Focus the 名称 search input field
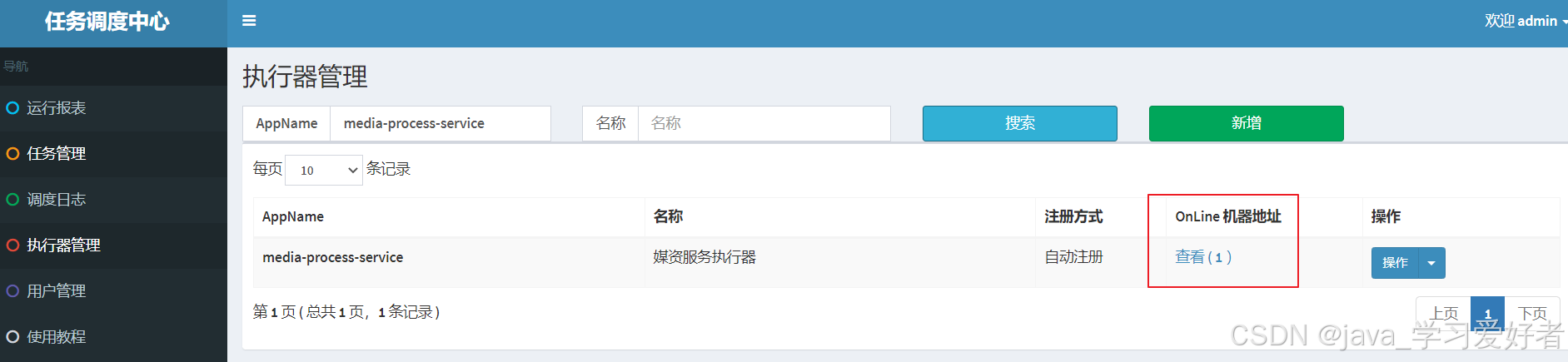The image size is (1568, 362). 764,123
